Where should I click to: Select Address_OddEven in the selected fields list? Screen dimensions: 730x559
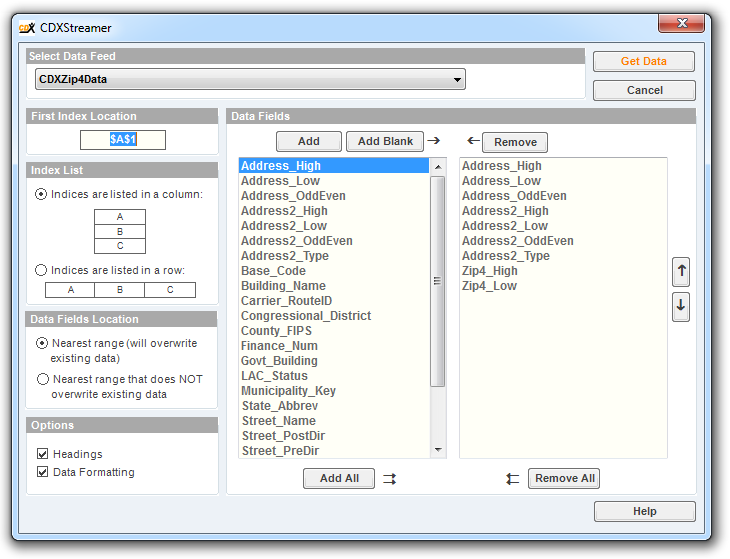(x=563, y=195)
